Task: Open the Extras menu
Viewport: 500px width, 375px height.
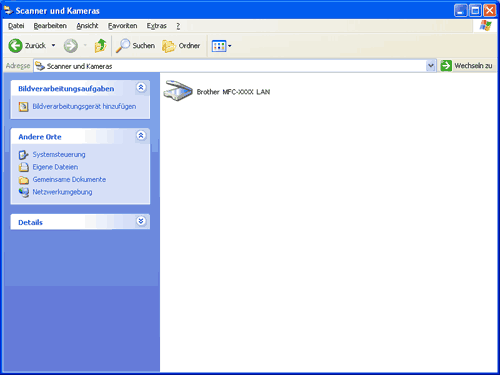Action: pyautogui.click(x=156, y=26)
